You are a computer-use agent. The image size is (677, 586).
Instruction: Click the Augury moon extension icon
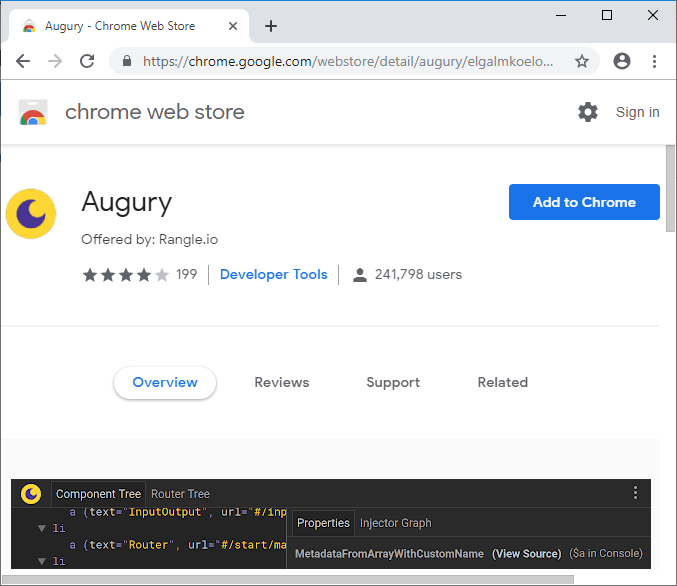(31, 214)
